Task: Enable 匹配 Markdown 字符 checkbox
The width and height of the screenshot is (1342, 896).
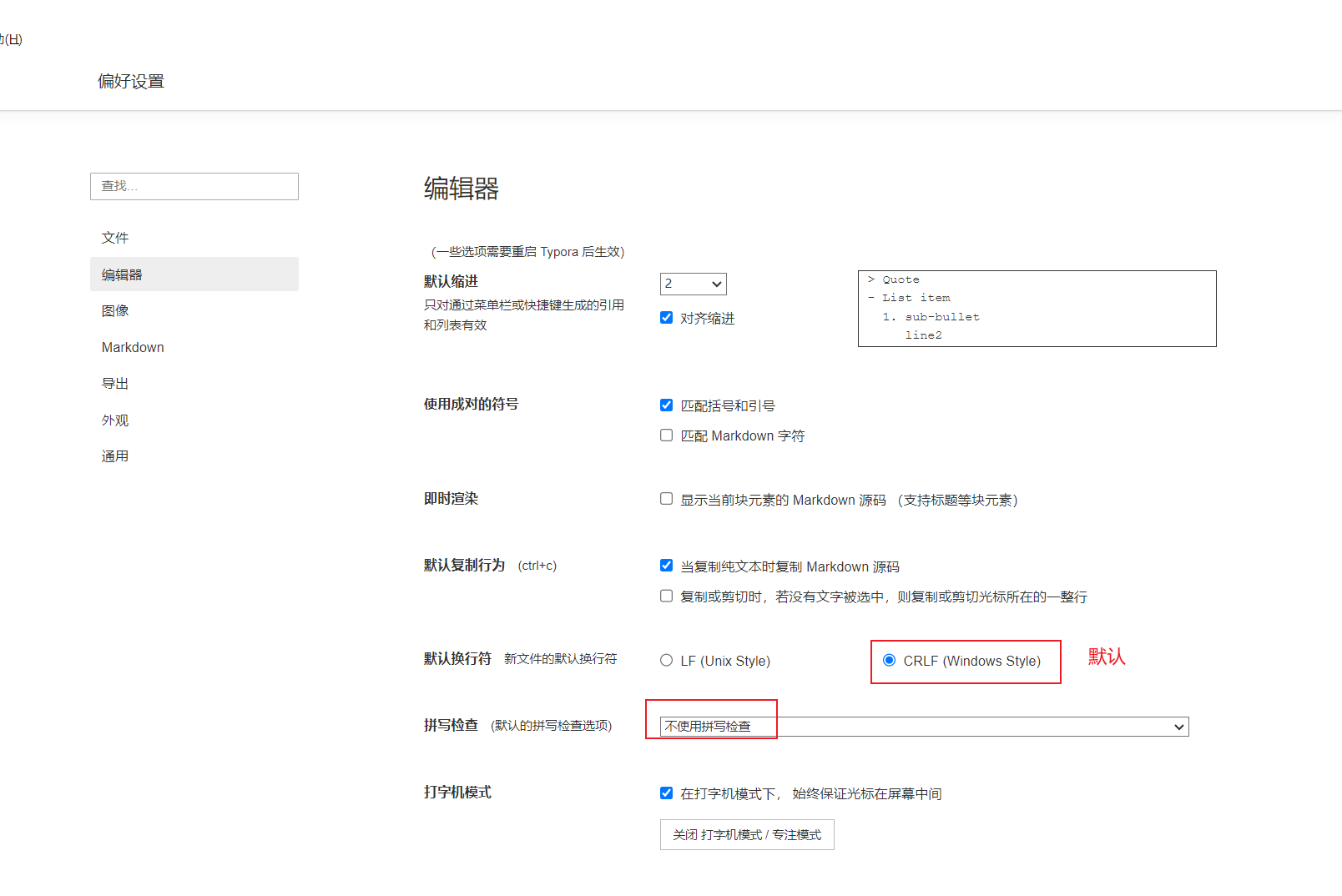Action: click(x=666, y=435)
